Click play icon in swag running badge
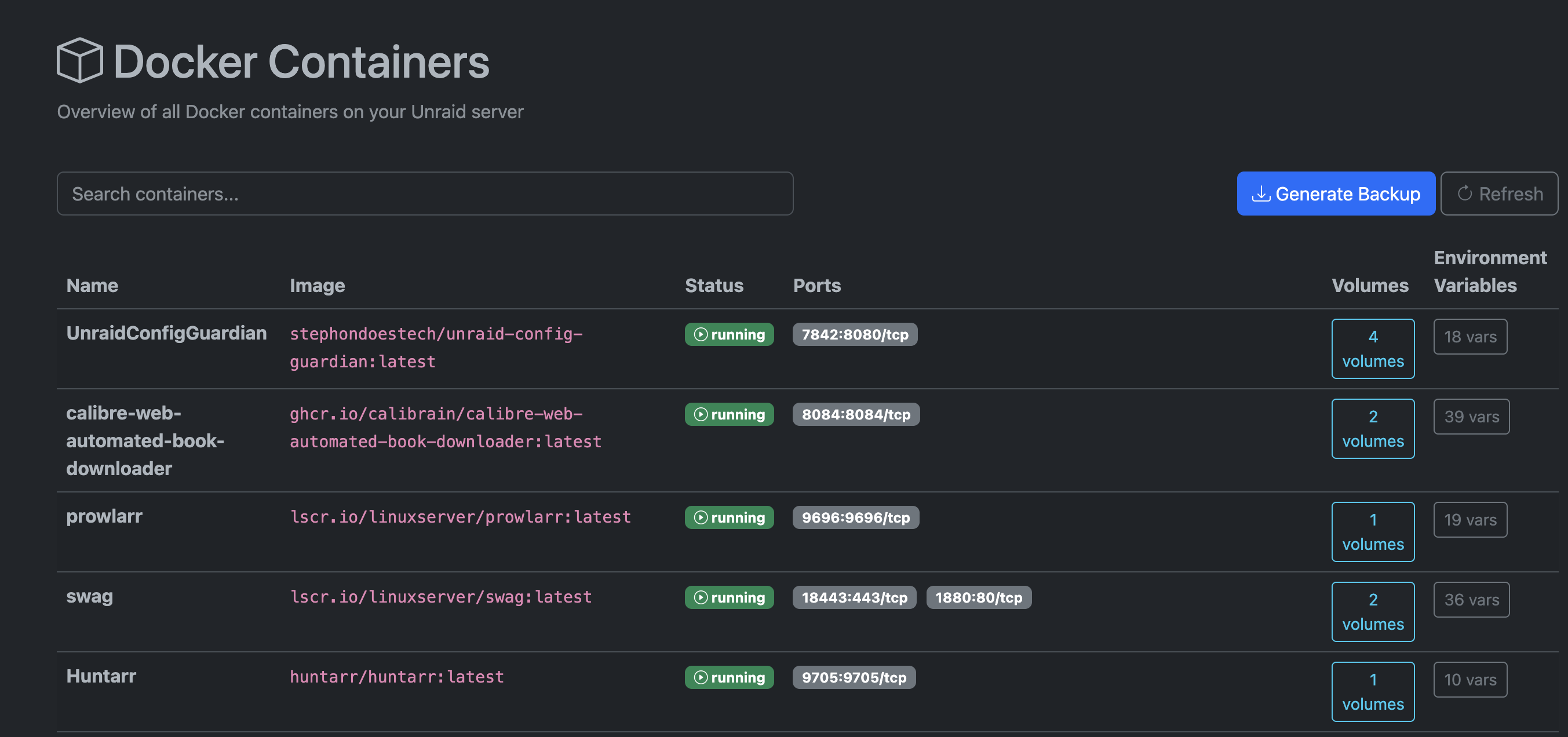The width and height of the screenshot is (1568, 737). (x=701, y=597)
